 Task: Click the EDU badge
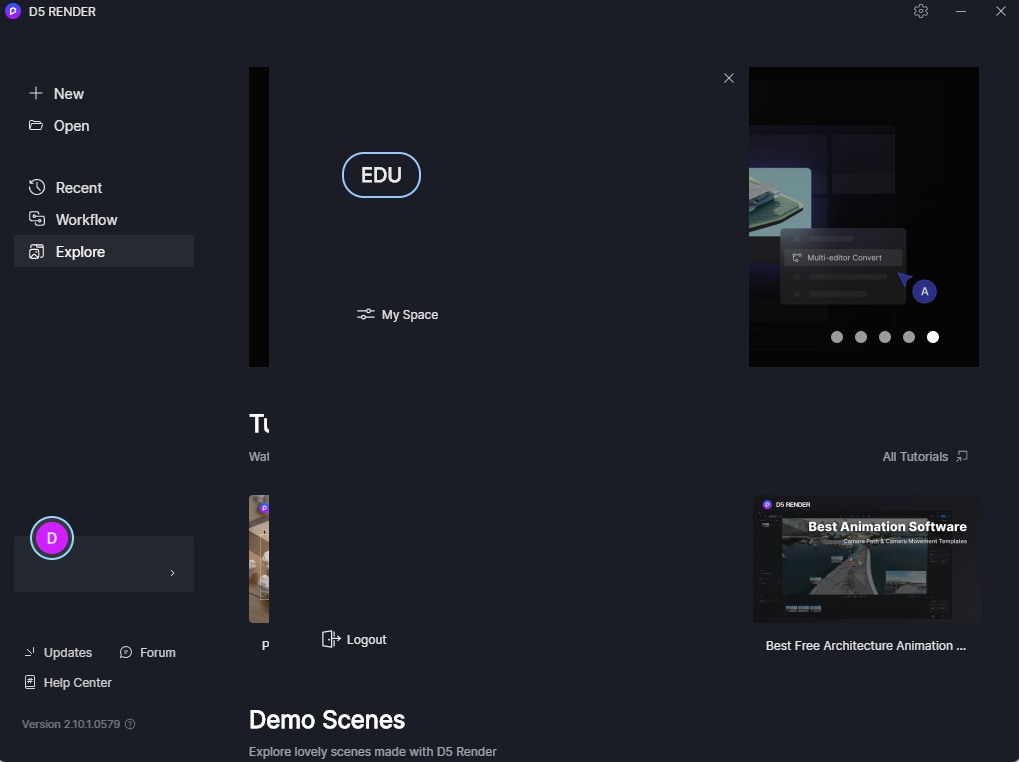(x=381, y=175)
